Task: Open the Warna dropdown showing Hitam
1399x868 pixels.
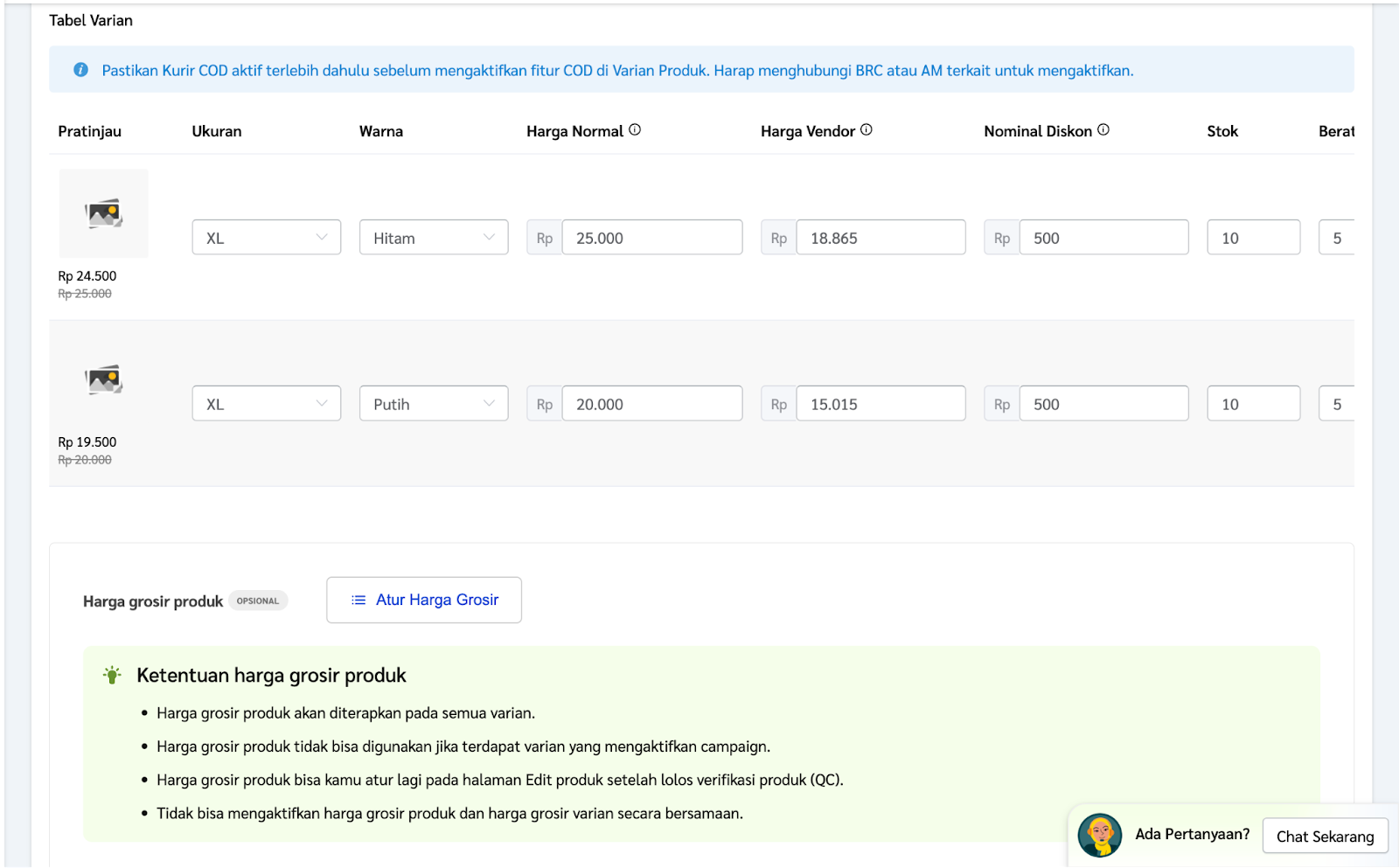Action: [x=433, y=237]
